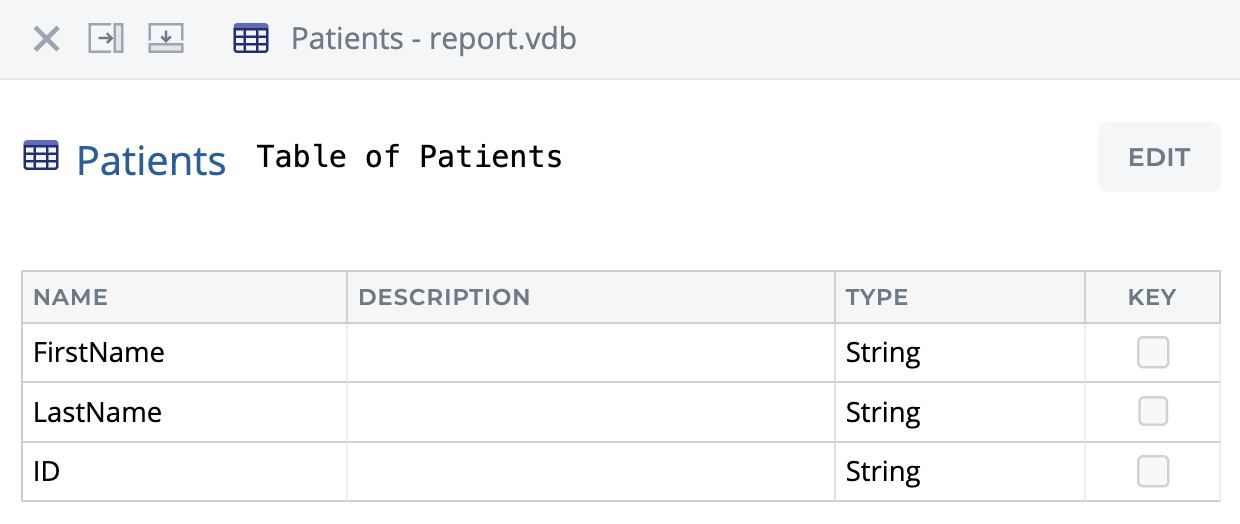Click the dock-to-right panel icon

tap(106, 39)
